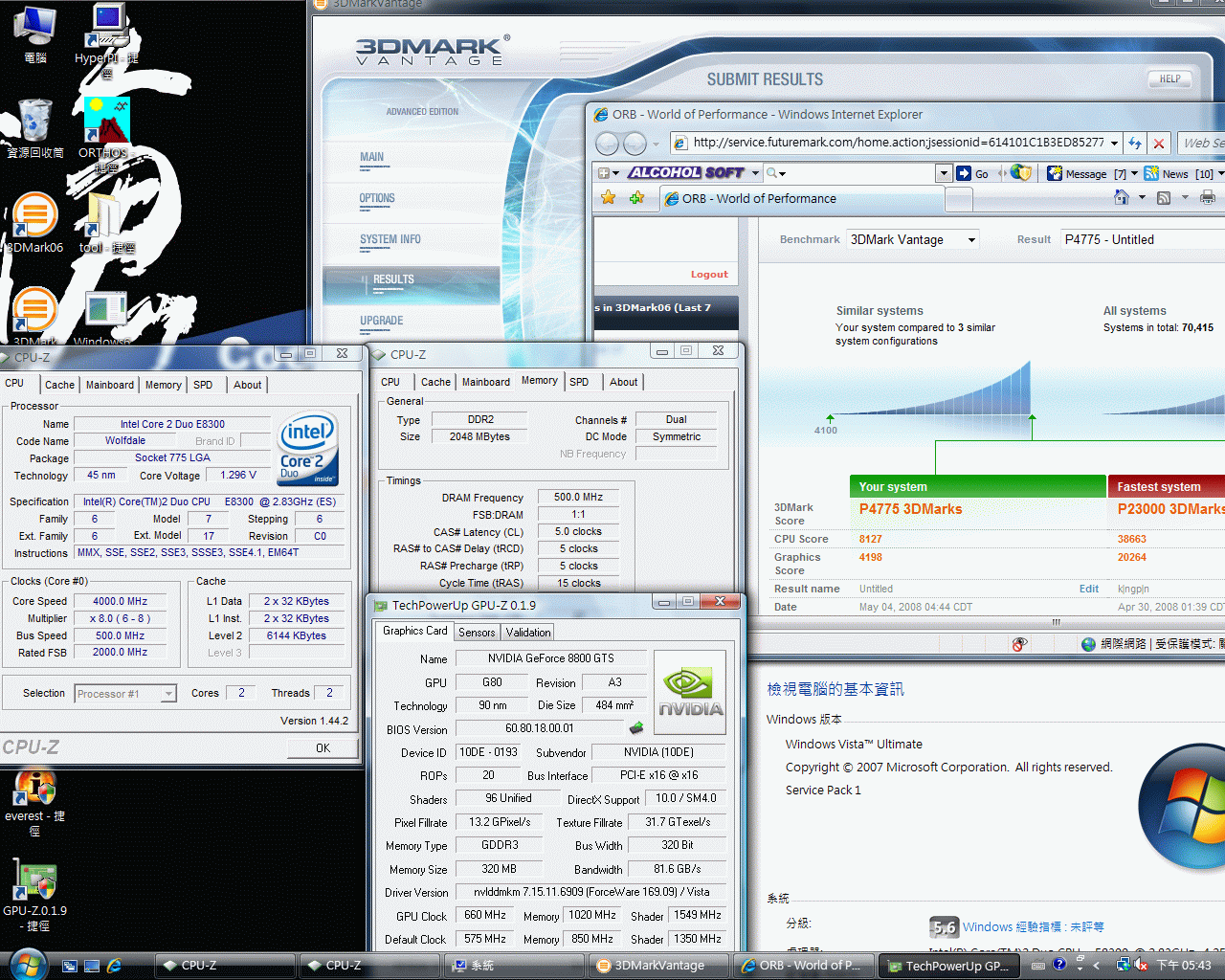Open UPGRADE in 3DMark Vantage sidebar
This screenshot has height=980, width=1225.
click(381, 321)
